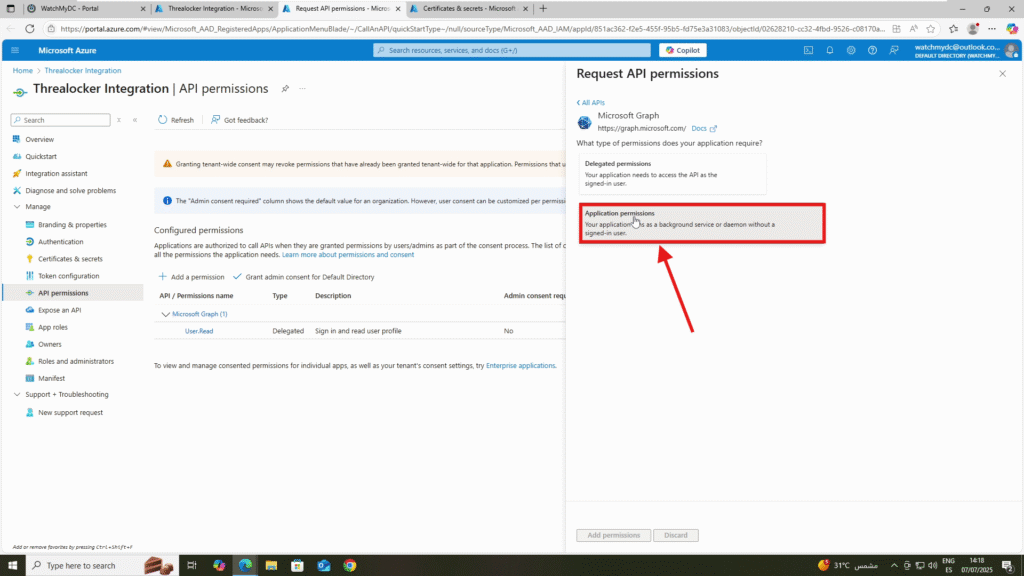This screenshot has width=1024, height=576.
Task: Pin the Threalocker Integration blade
Action: (x=285, y=89)
